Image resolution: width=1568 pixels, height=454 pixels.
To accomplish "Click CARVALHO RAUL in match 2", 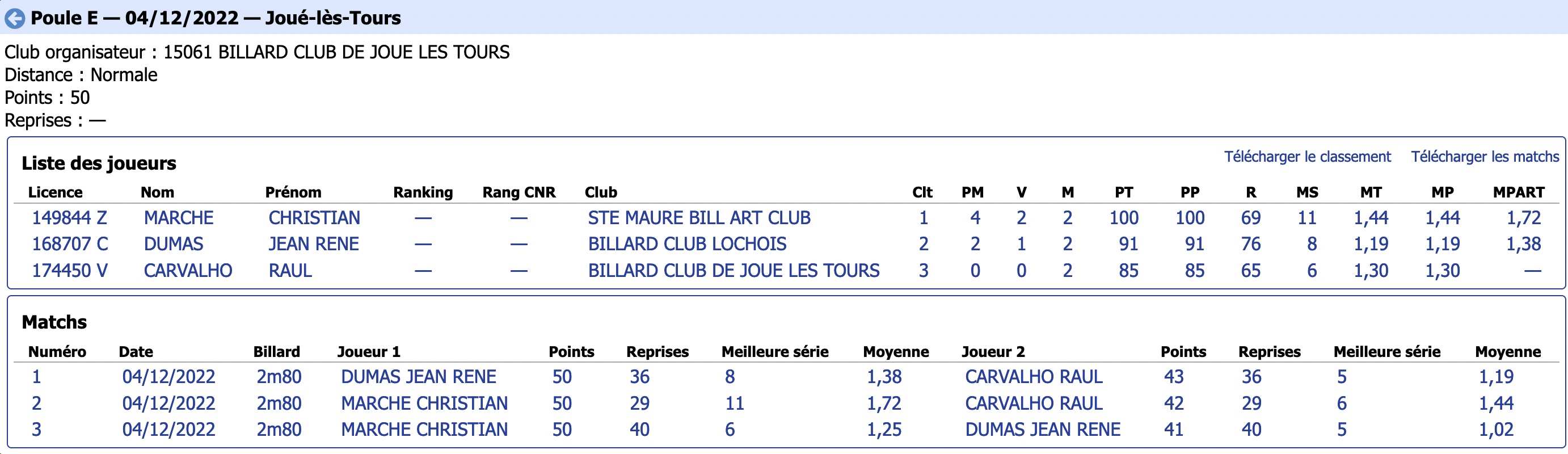I will coord(1034,403).
